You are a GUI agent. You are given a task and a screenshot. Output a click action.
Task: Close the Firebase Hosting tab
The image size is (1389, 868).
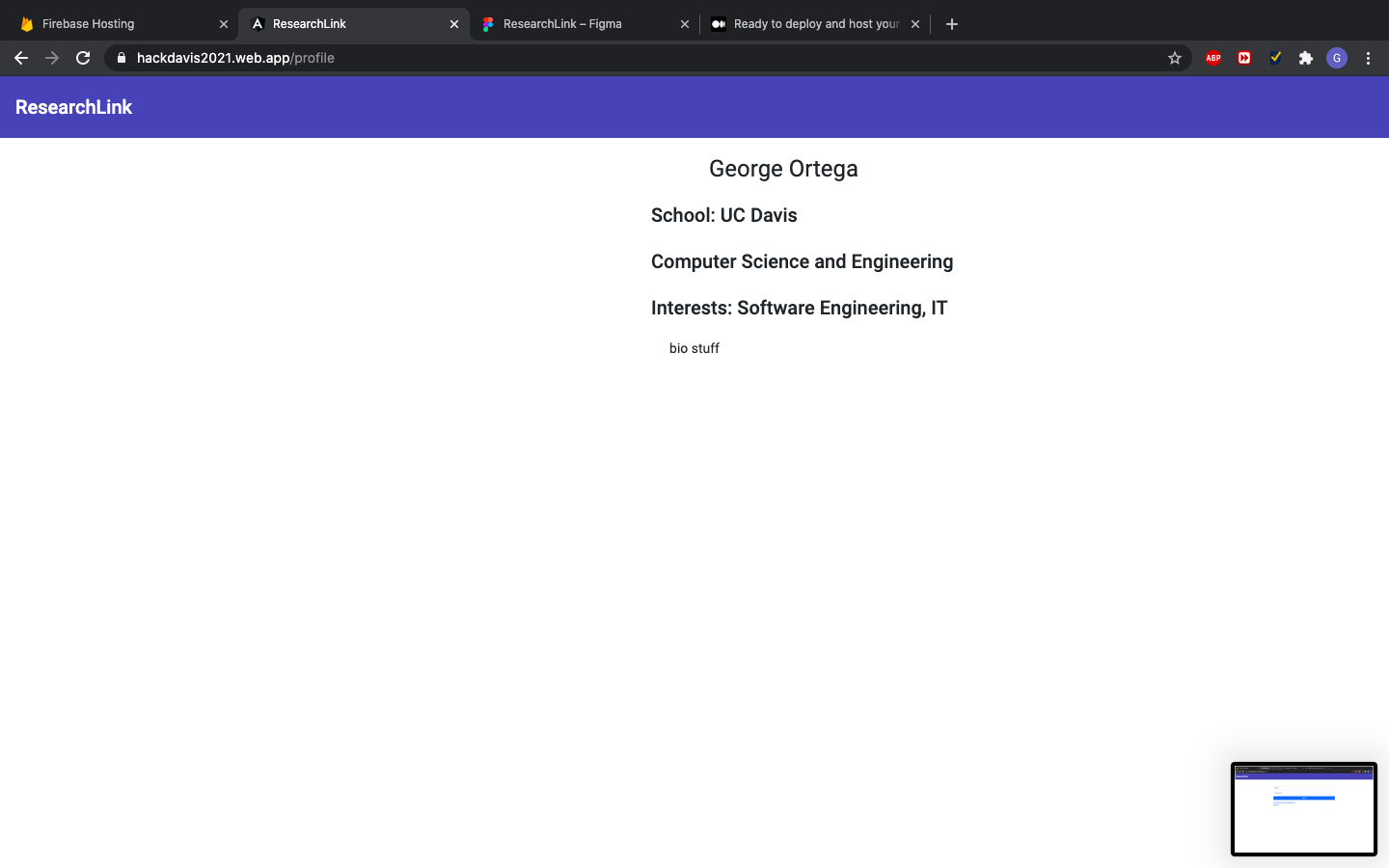pyautogui.click(x=224, y=24)
